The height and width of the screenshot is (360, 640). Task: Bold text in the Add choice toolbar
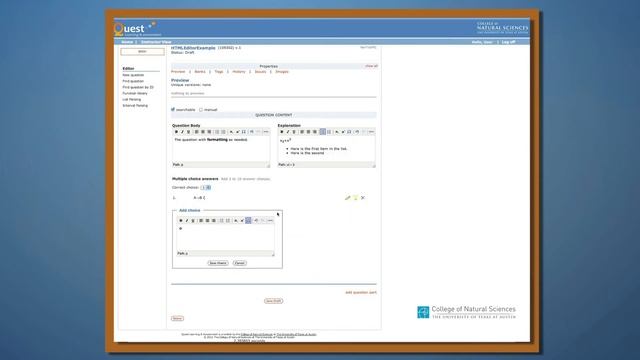(x=181, y=220)
